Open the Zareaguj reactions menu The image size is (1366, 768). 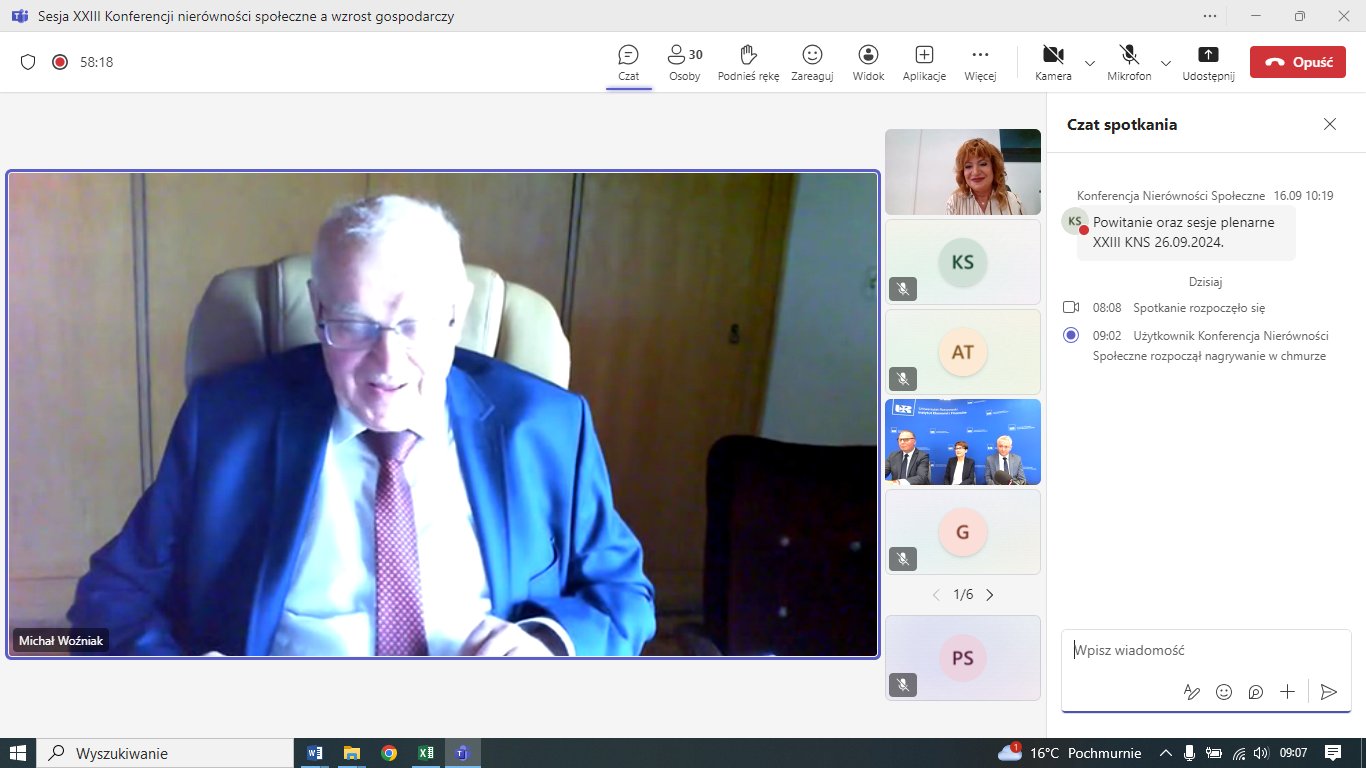click(811, 62)
